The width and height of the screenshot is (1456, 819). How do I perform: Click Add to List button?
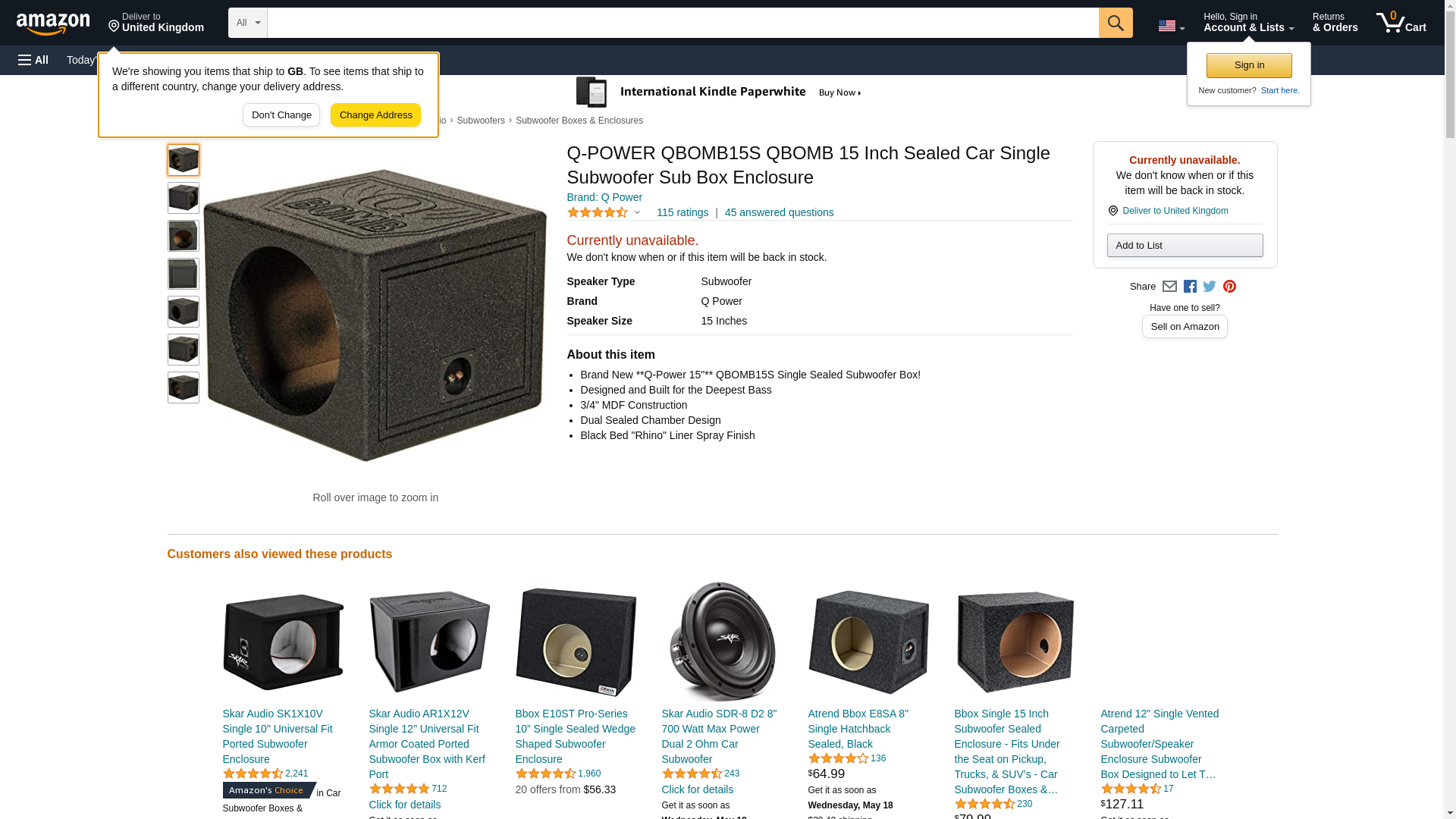(1185, 246)
